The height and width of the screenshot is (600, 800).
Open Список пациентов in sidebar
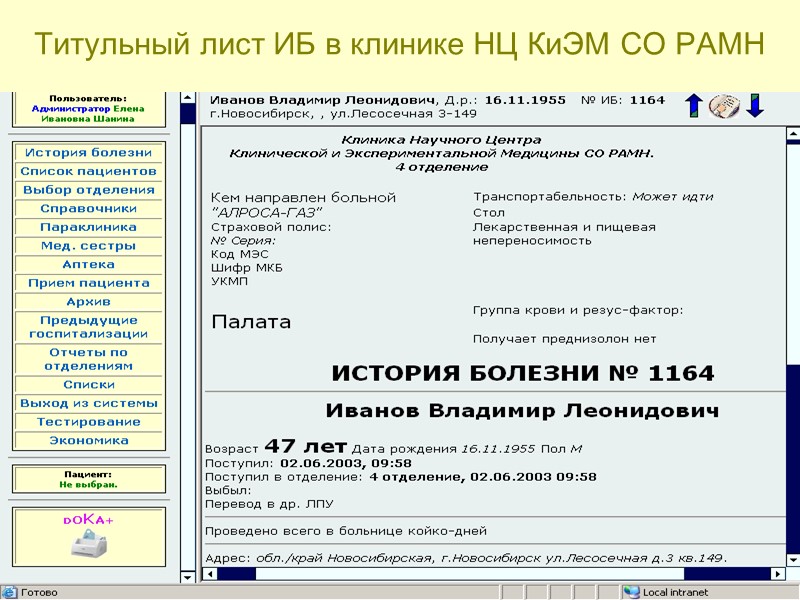pos(89,171)
